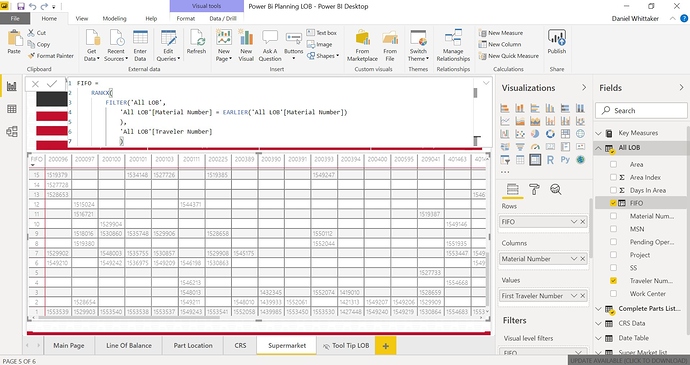Switch to Line Of Balance page tab
Image resolution: width=690 pixels, height=365 pixels.
[129, 346]
